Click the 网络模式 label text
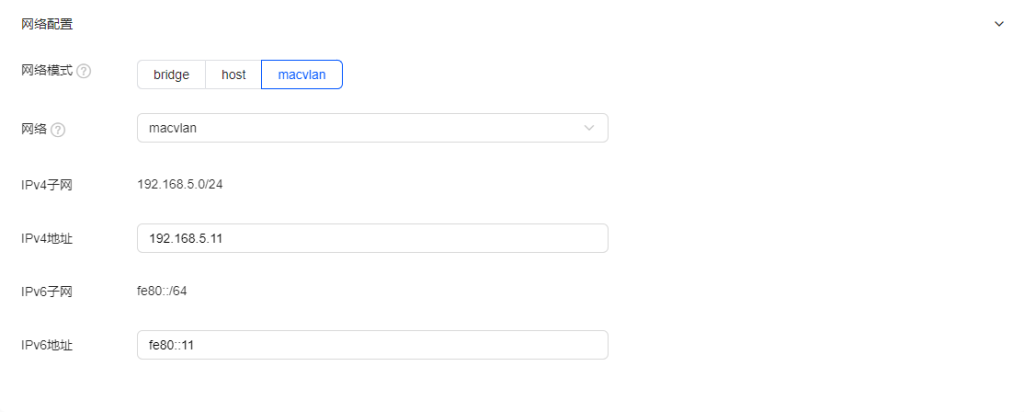 tap(47, 72)
